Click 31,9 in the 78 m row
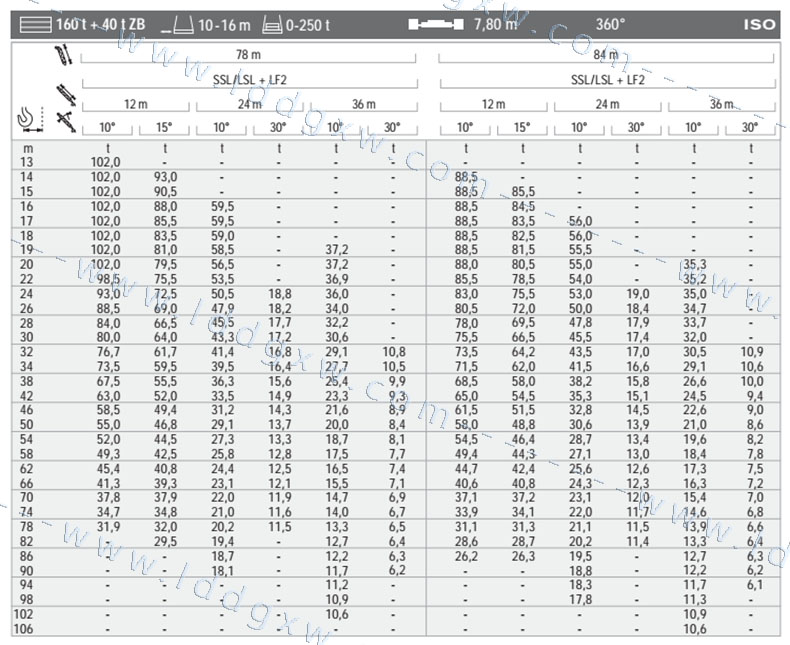Viewport: 790px width, 645px height. pyautogui.click(x=108, y=527)
